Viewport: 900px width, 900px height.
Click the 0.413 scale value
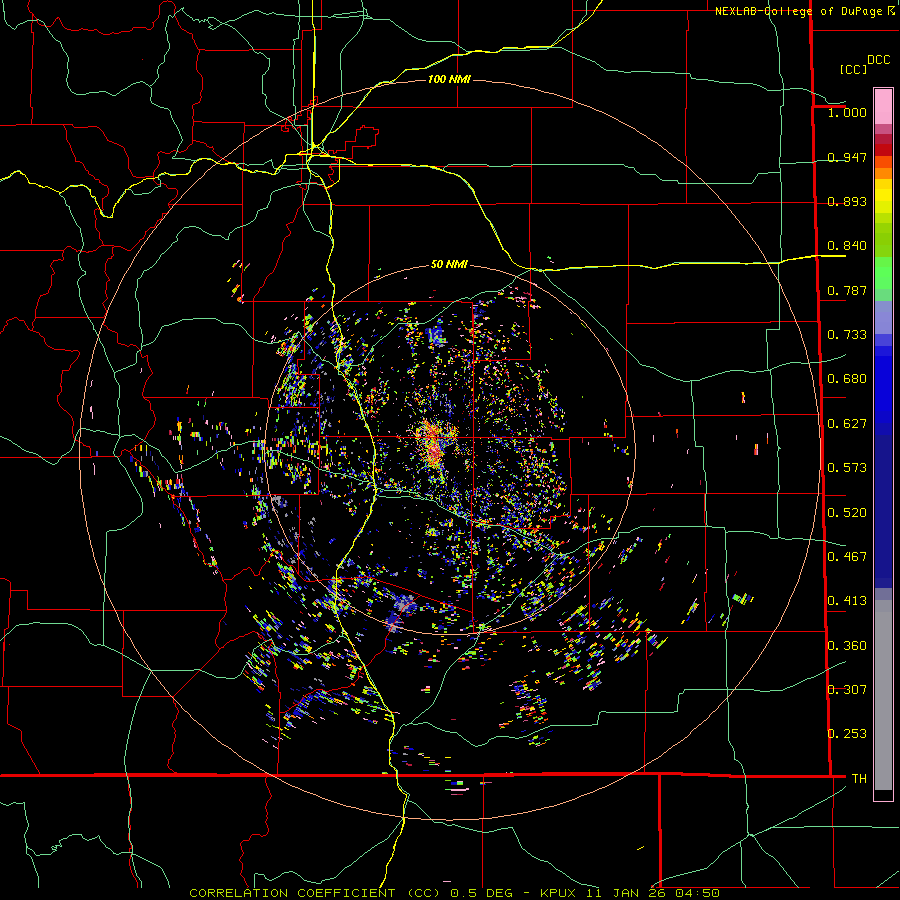847,601
